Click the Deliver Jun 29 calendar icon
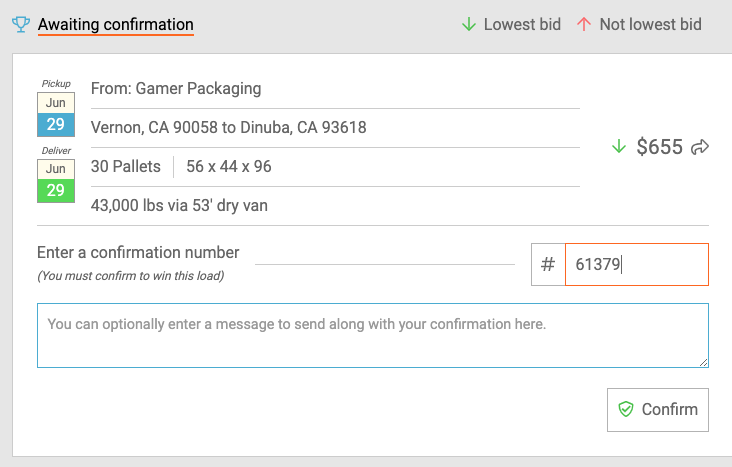Screen dimensions: 732x467 click(56, 181)
